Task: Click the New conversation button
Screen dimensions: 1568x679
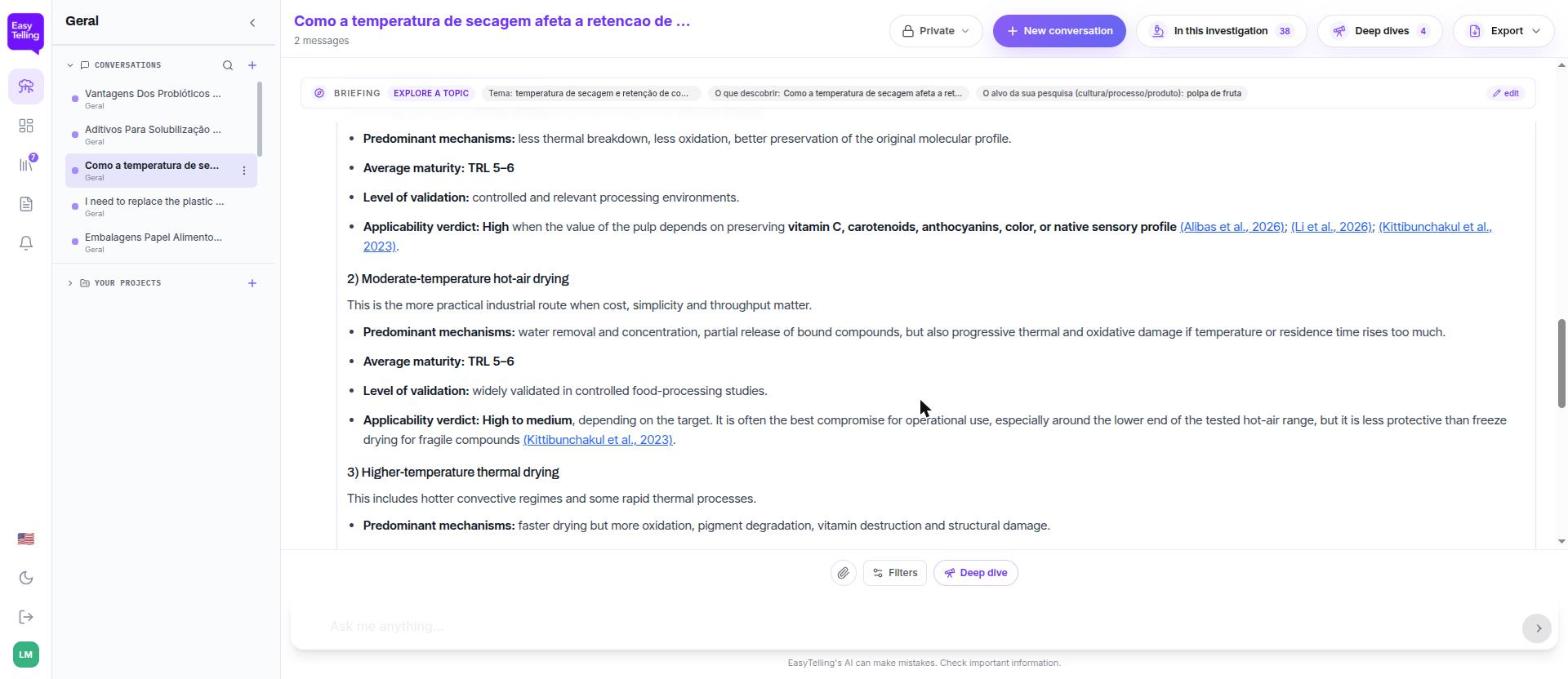Action: [x=1059, y=31]
